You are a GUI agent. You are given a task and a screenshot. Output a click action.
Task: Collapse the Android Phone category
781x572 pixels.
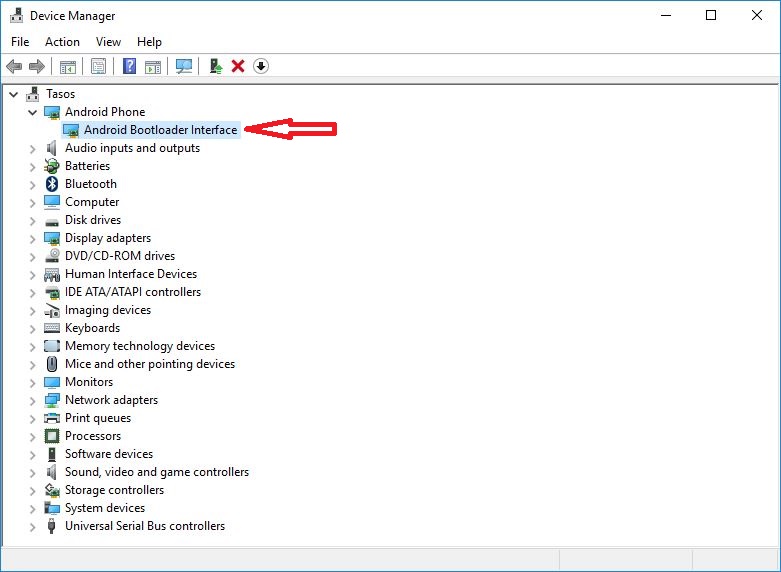pyautogui.click(x=32, y=112)
